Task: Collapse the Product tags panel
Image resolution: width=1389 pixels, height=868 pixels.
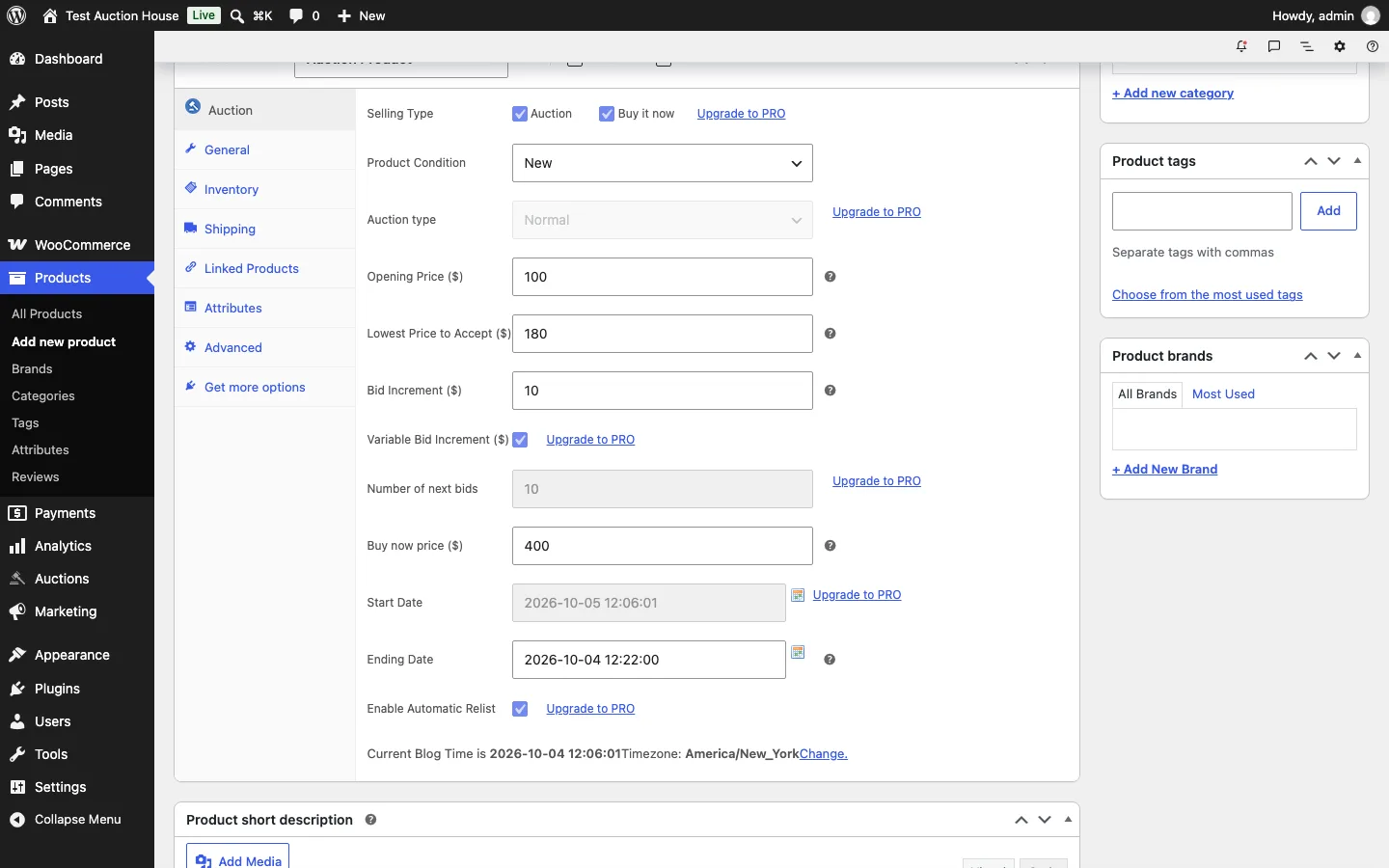Action: click(x=1357, y=161)
